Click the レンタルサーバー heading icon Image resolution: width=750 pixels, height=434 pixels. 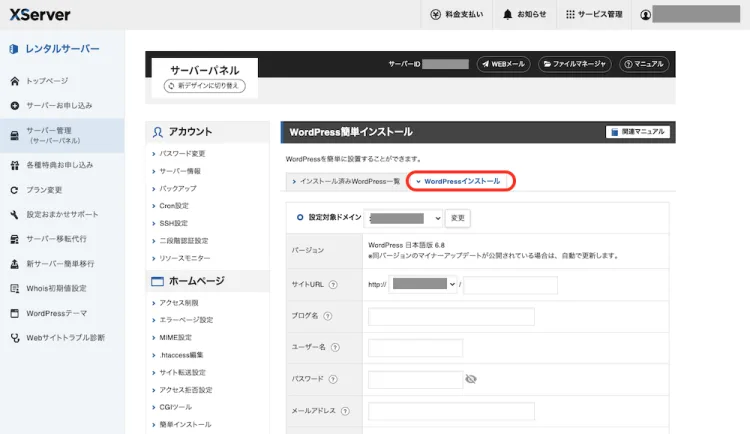(14, 49)
